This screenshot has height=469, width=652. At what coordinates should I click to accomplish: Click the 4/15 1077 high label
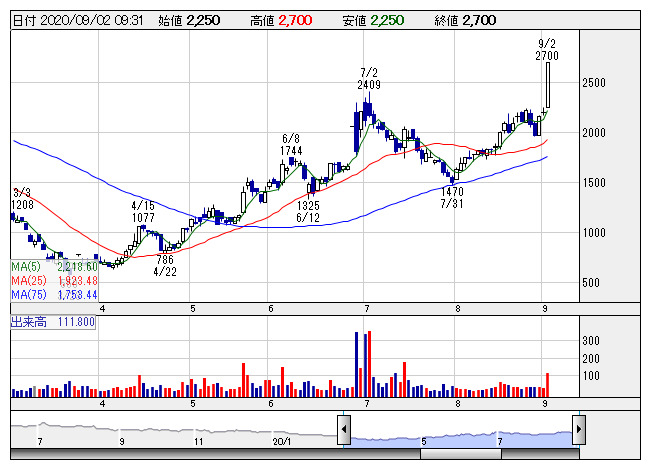click(x=143, y=211)
